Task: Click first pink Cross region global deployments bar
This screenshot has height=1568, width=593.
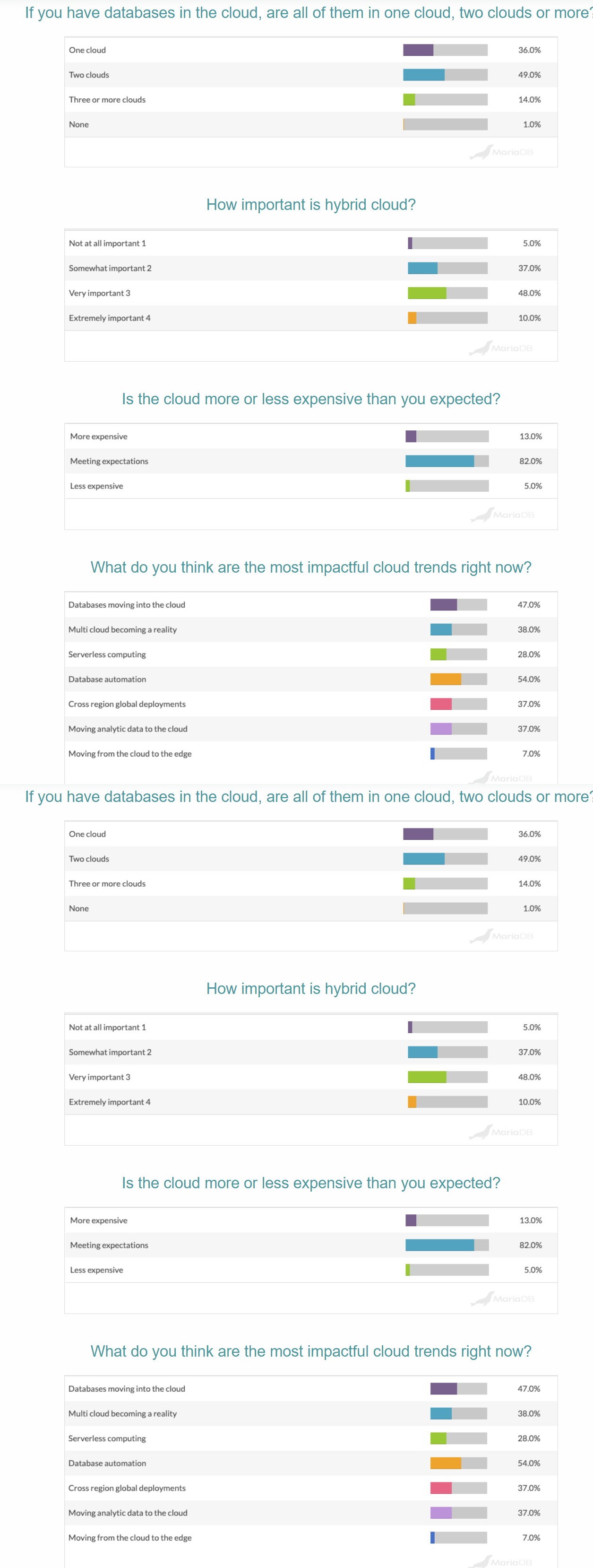Action: coord(441,704)
